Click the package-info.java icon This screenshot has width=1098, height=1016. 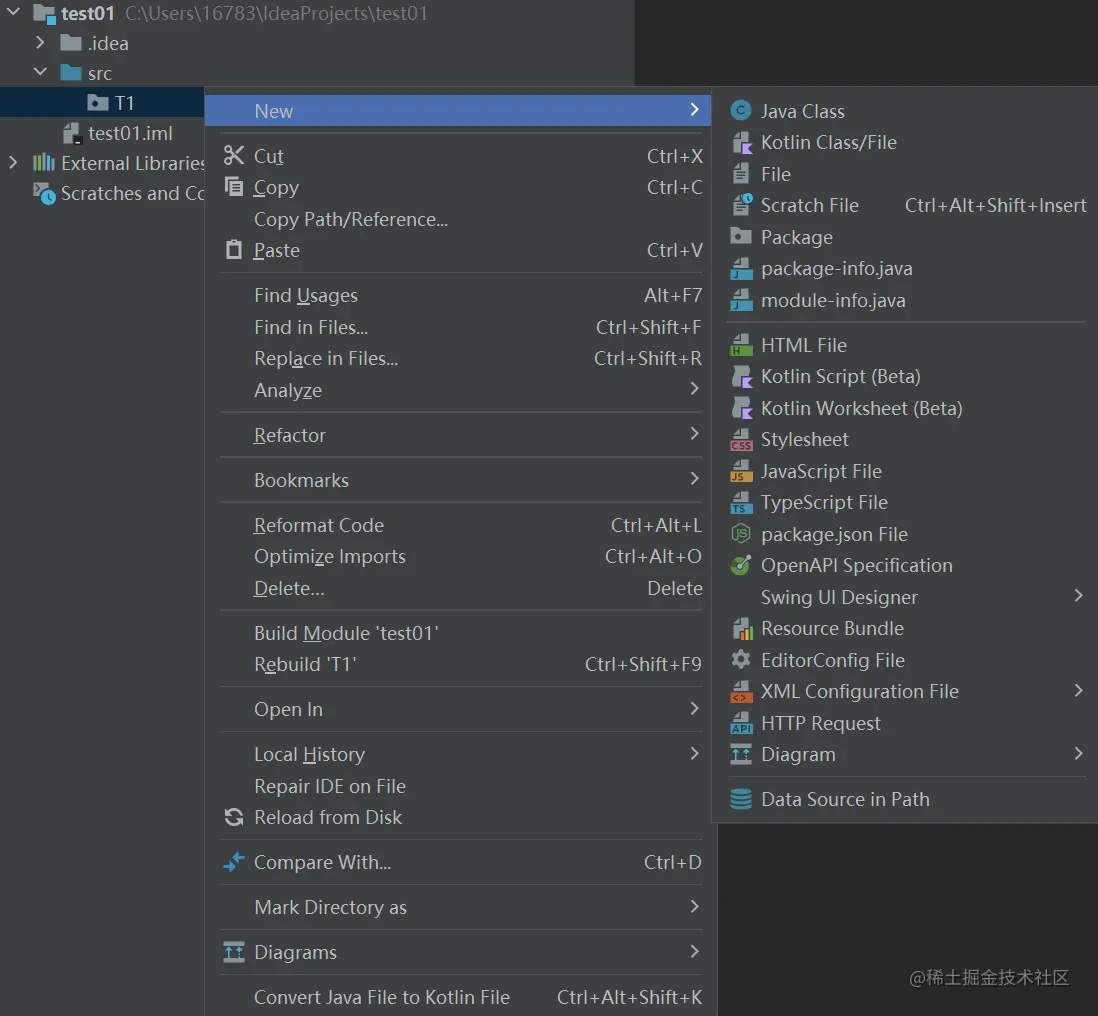(741, 268)
